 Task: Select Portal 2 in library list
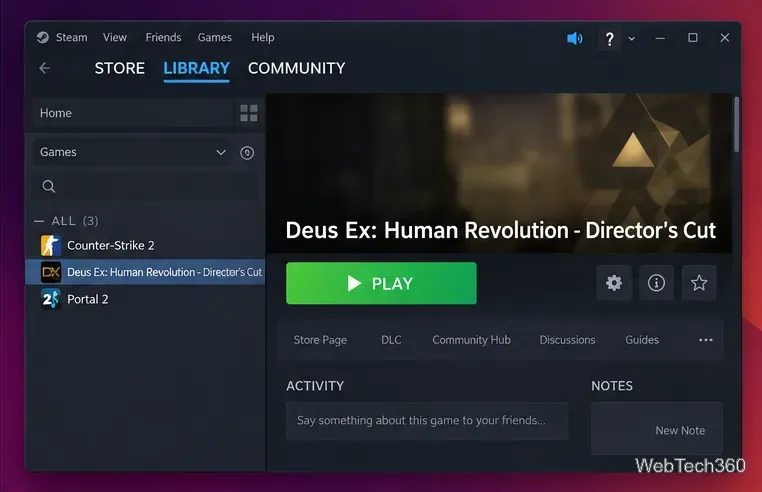pyautogui.click(x=145, y=299)
